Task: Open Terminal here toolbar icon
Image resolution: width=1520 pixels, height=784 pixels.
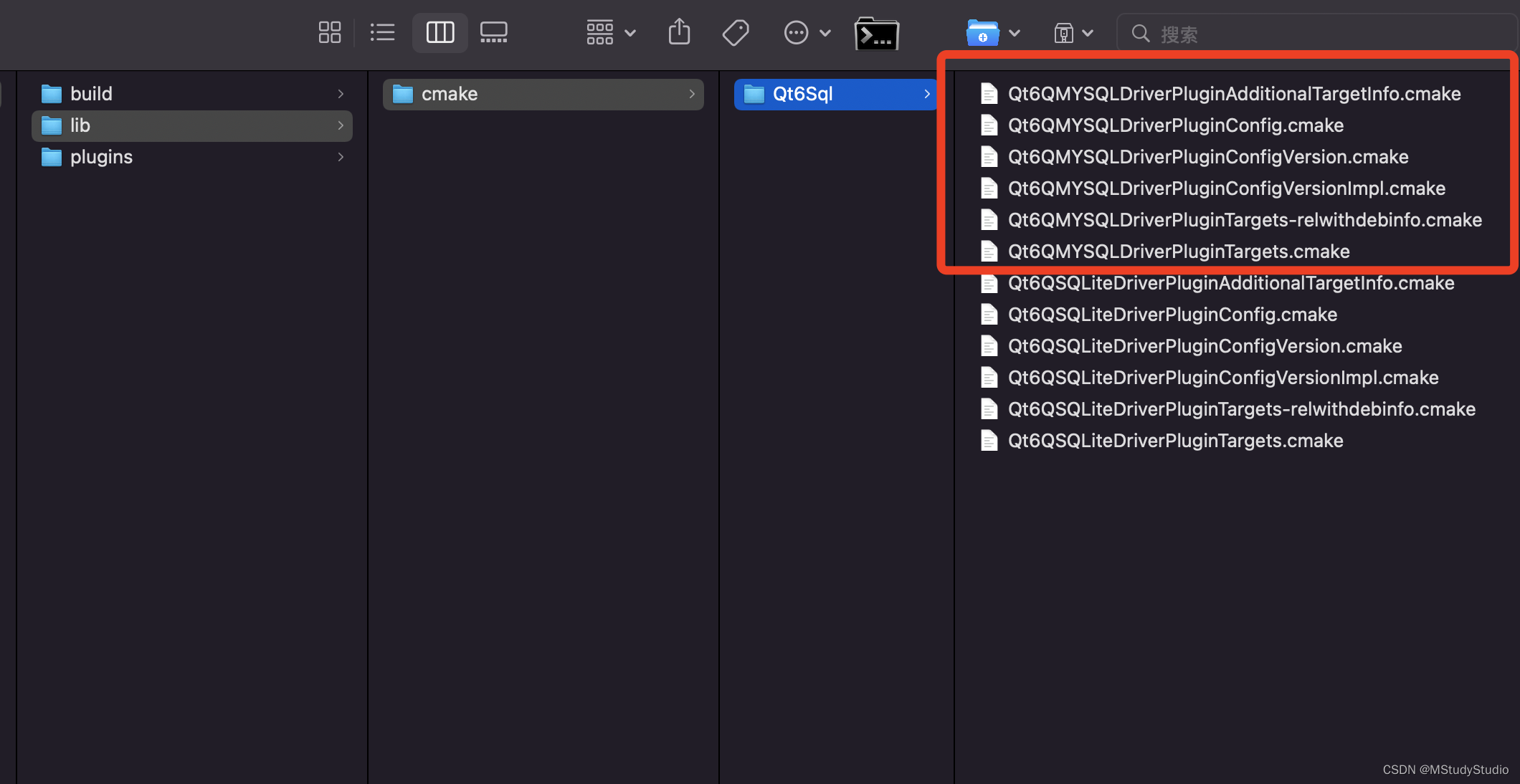Action: pos(876,34)
